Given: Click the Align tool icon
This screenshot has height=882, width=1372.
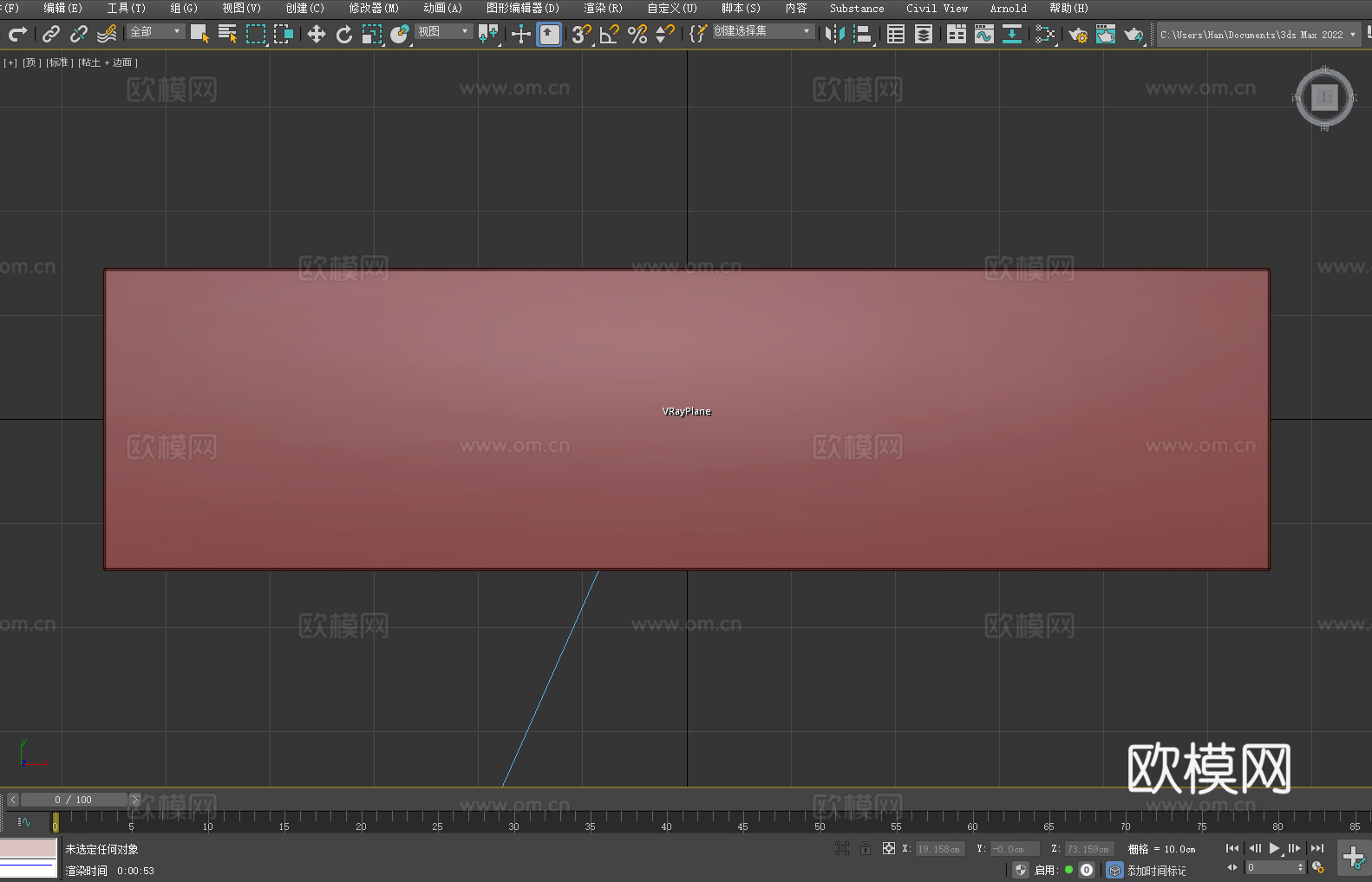Looking at the screenshot, I should (863, 34).
